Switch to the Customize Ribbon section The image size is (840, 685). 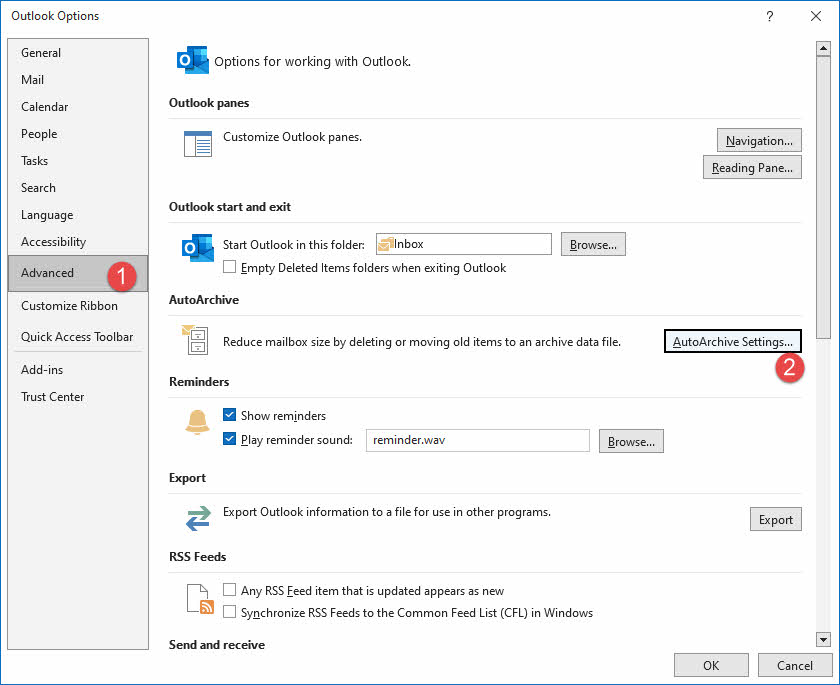tap(69, 305)
